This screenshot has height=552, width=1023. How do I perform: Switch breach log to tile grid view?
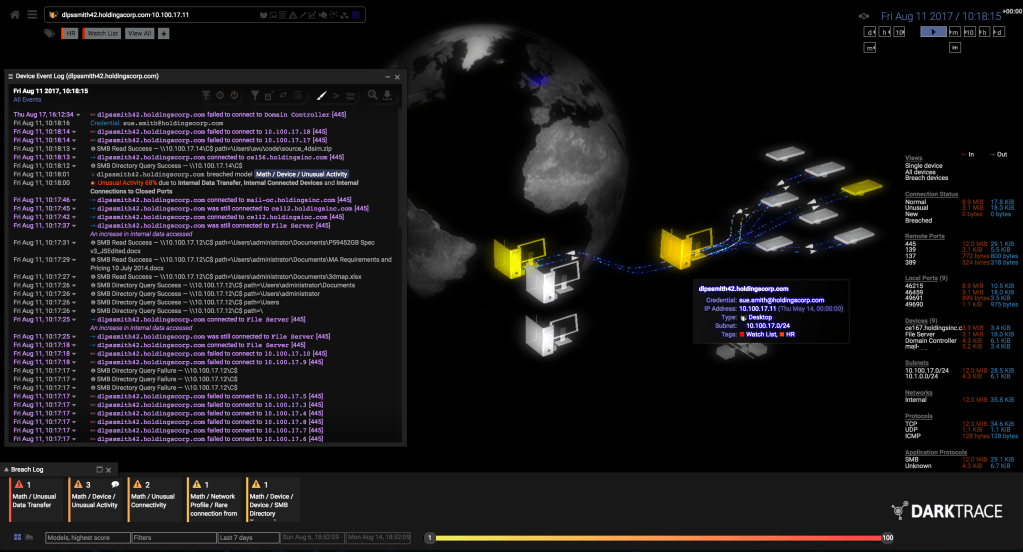(x=17, y=538)
